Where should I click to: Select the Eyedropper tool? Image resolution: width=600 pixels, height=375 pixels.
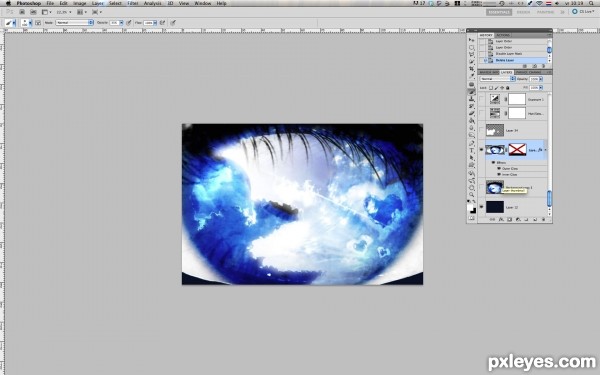tap(471, 75)
